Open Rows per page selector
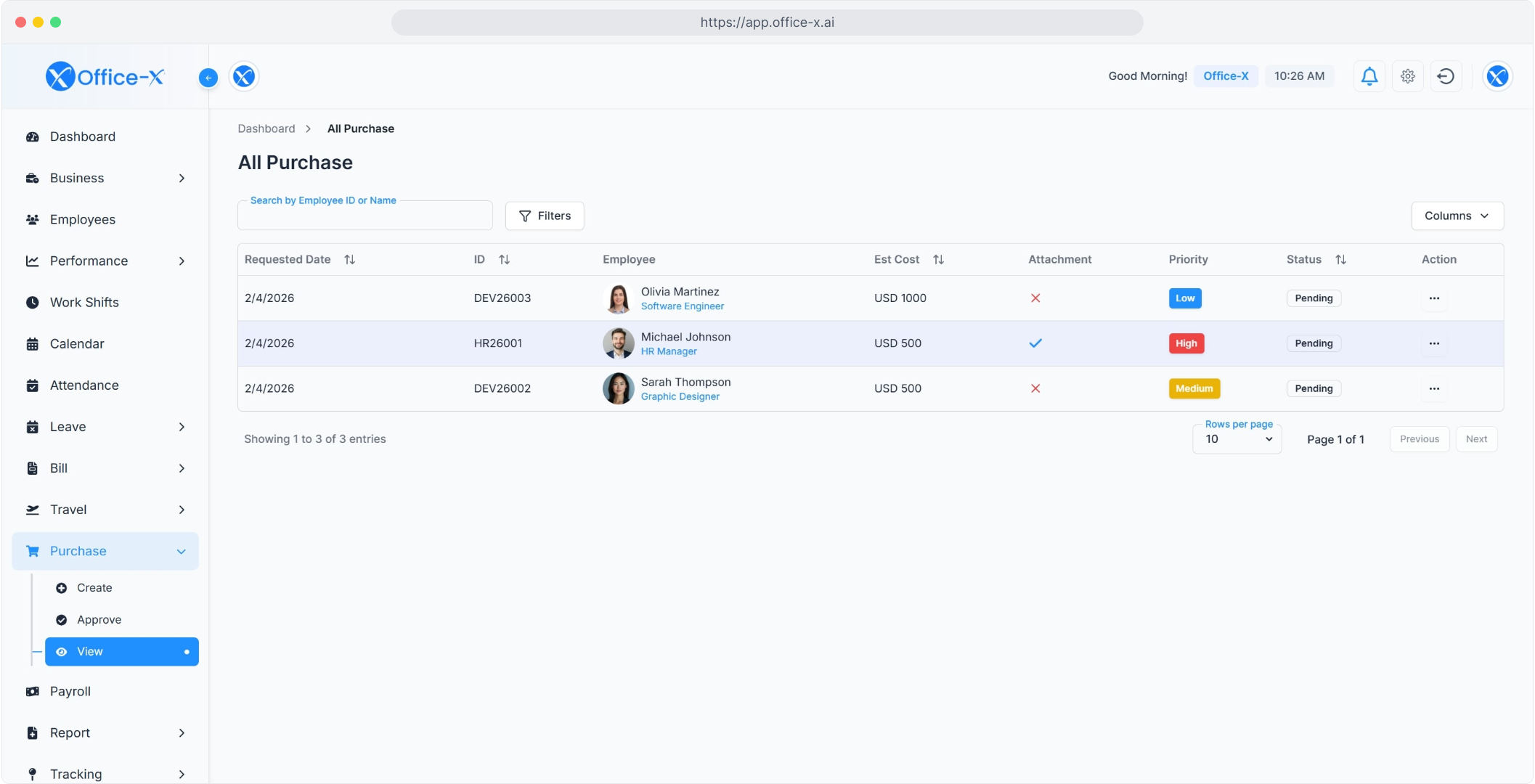Screen dimensions: 1535x784 pos(1237,439)
